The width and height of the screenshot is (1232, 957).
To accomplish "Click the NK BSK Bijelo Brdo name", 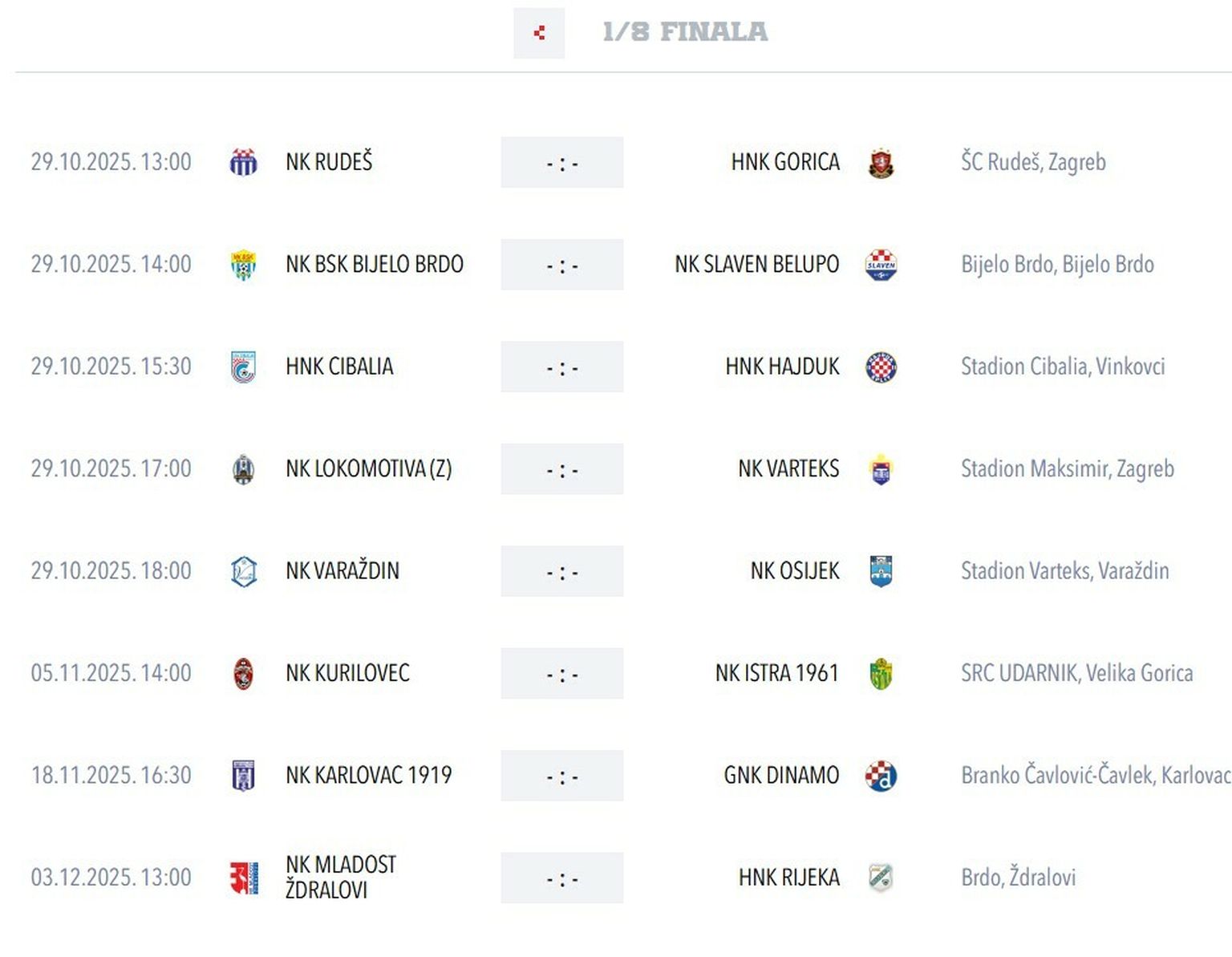I will [x=374, y=265].
